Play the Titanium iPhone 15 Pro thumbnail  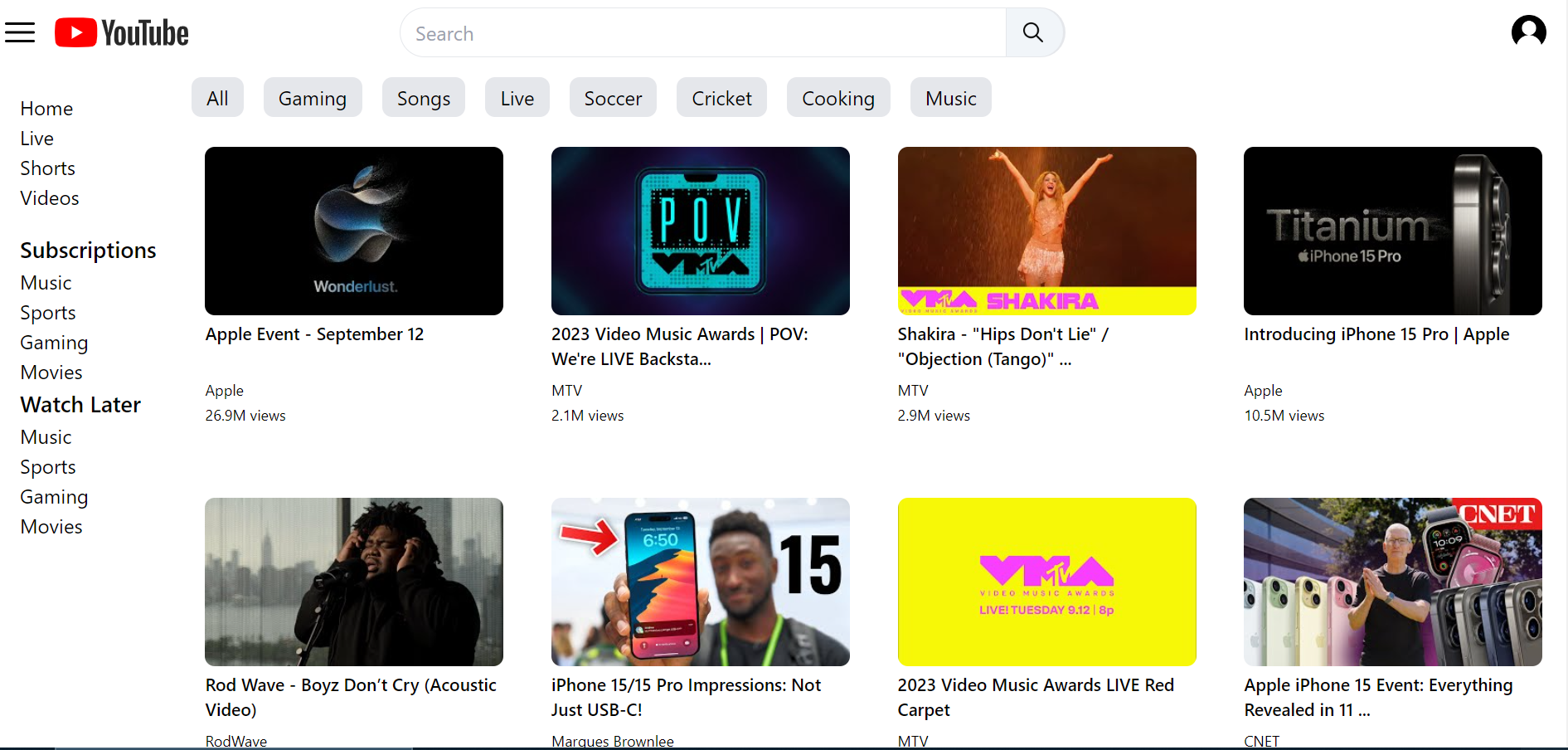pyautogui.click(x=1393, y=231)
